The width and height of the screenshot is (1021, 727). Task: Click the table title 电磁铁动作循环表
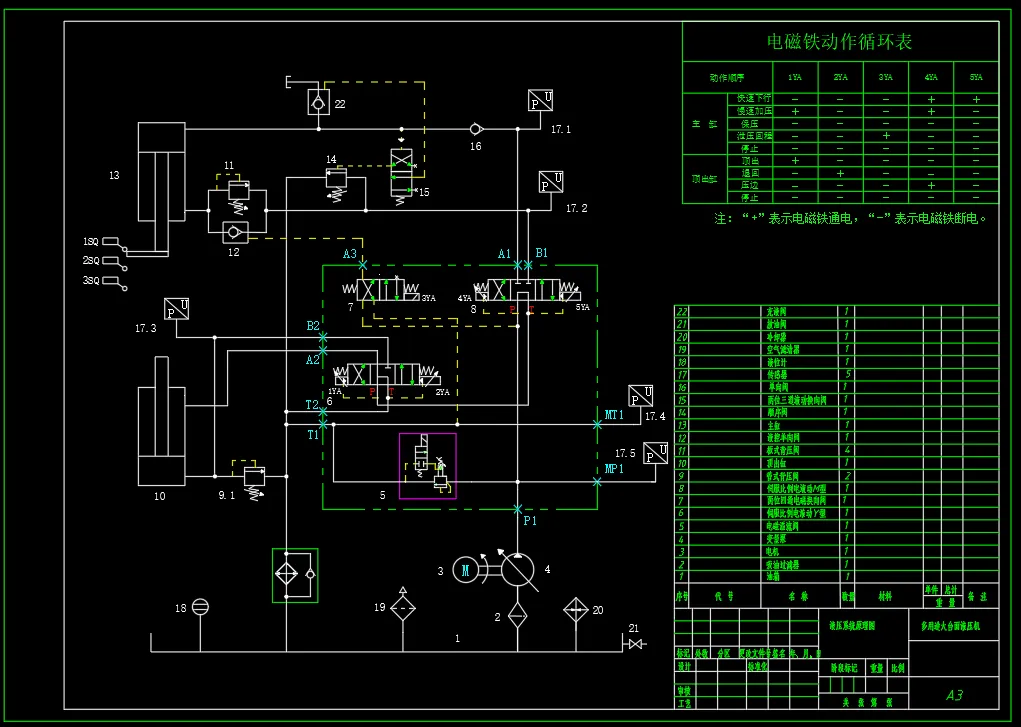pos(840,42)
